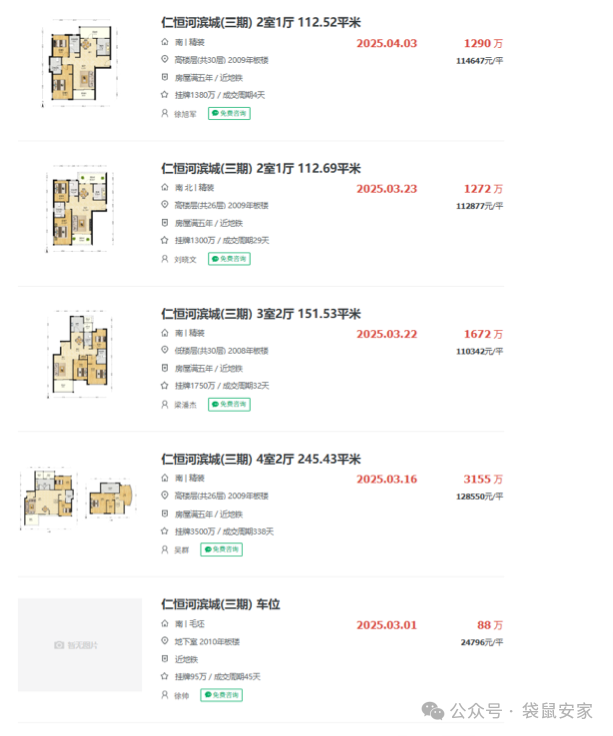Open the 3室2厅 151.53平米 listing title
The image size is (613, 736).
pos(260,314)
